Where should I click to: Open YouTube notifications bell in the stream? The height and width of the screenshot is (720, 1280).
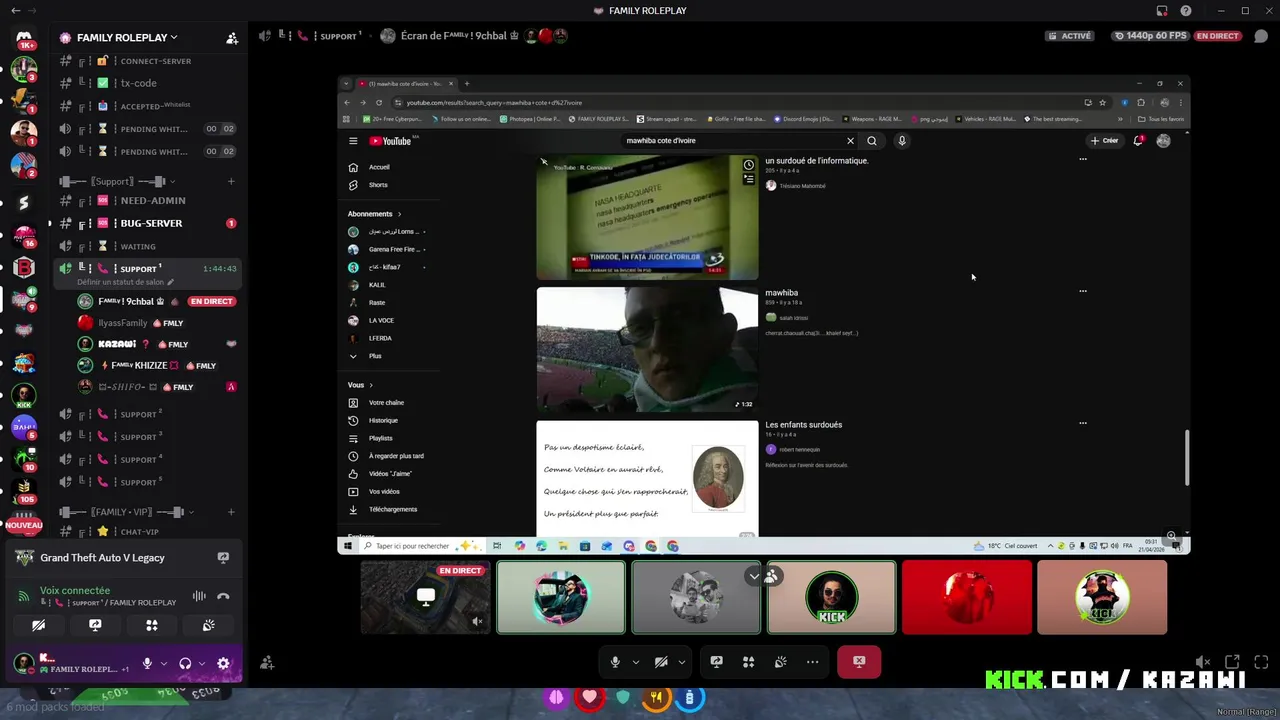tap(1138, 141)
